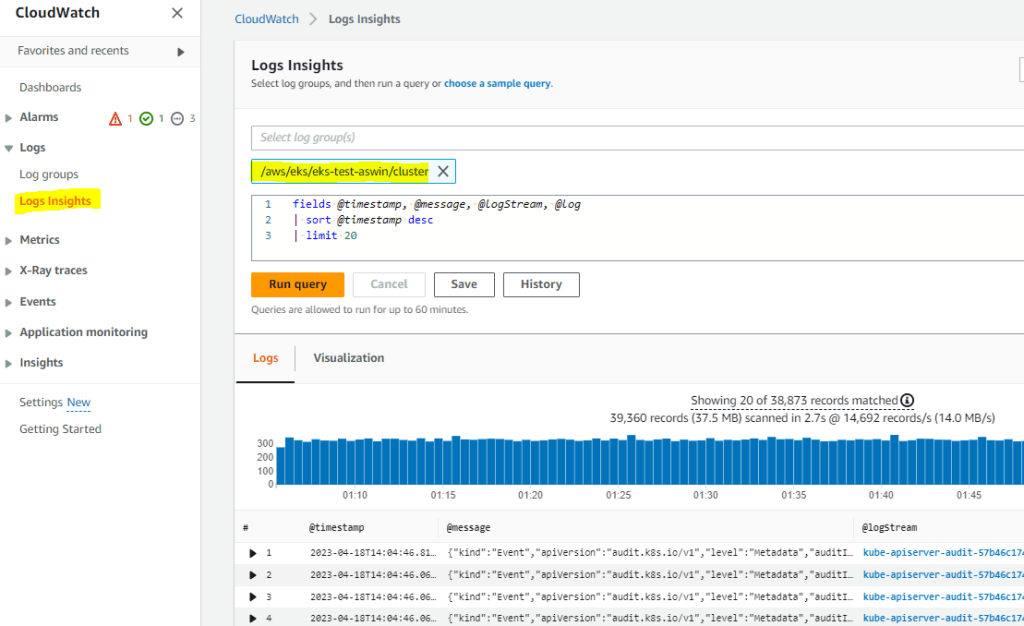The width and height of the screenshot is (1024, 626).
Task: Remove the eks-test-aswin log group tag
Action: click(x=443, y=172)
